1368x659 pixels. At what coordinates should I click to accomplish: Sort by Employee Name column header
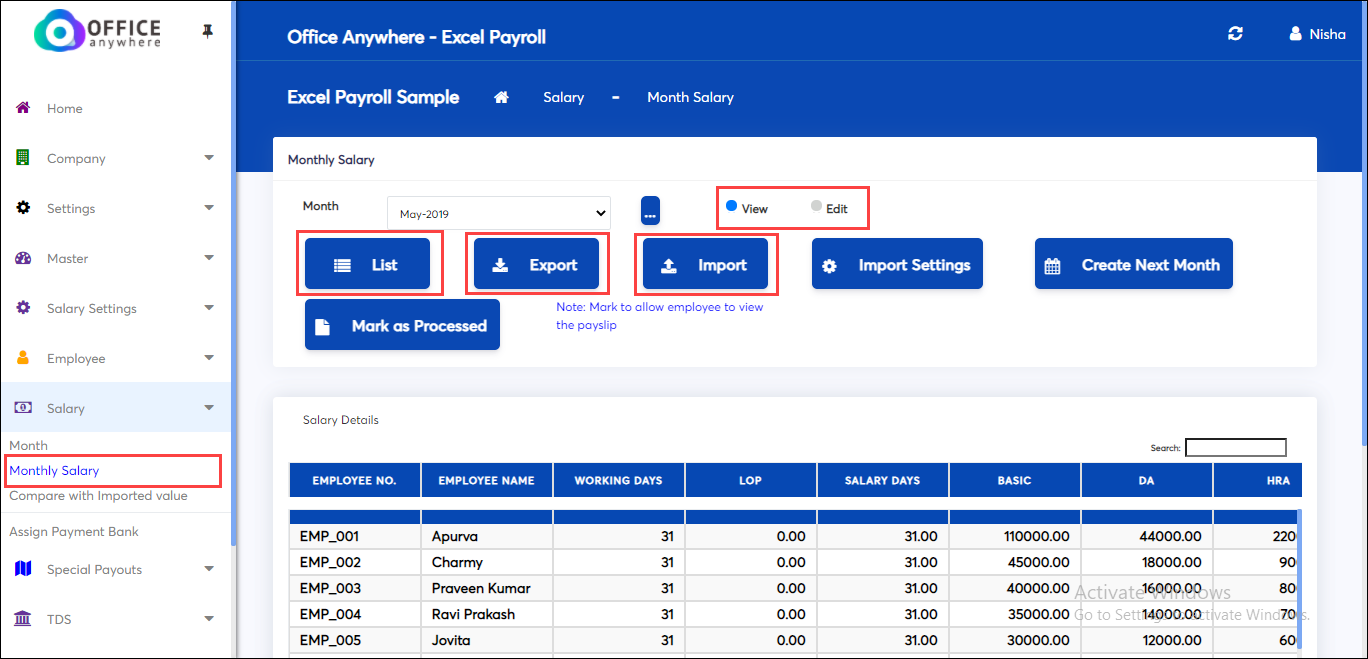[x=487, y=480]
